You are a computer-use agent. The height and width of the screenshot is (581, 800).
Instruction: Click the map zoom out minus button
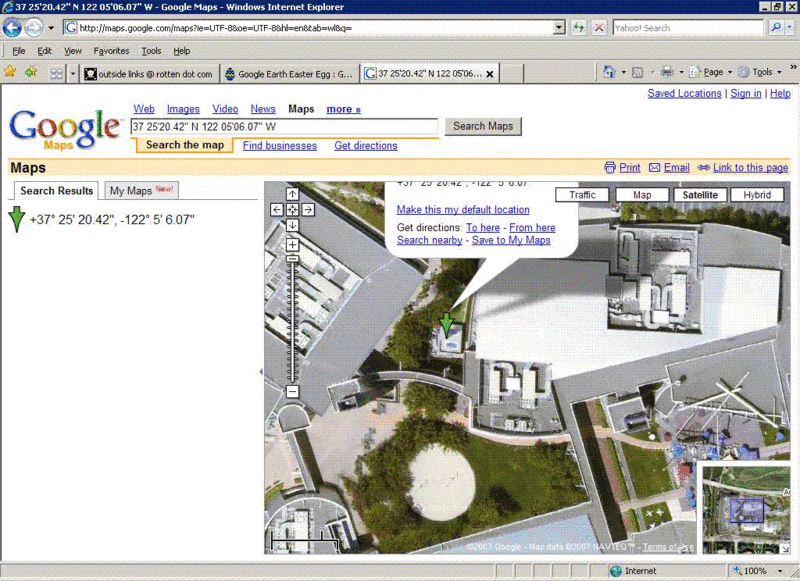[x=292, y=392]
